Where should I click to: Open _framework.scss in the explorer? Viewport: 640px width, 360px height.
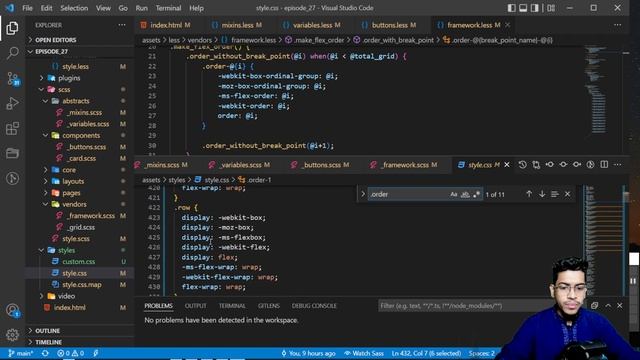coord(91,216)
